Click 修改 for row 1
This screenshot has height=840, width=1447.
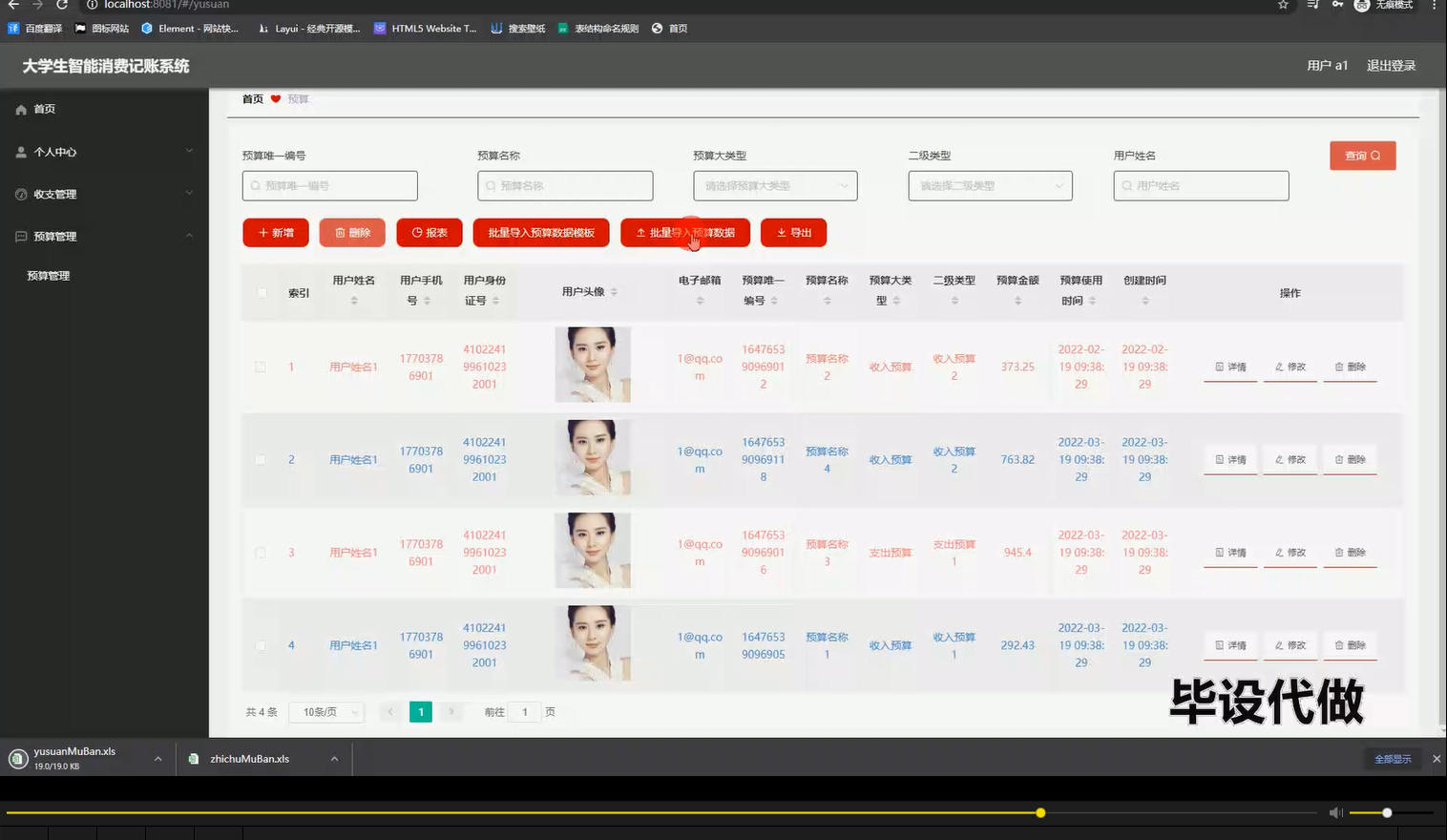tap(1290, 367)
